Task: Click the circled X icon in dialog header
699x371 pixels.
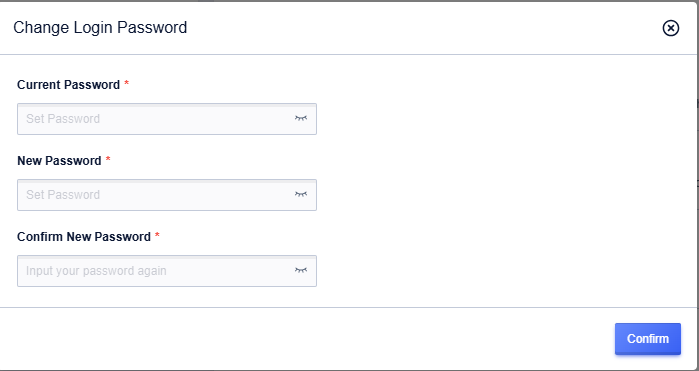Action: (x=670, y=28)
